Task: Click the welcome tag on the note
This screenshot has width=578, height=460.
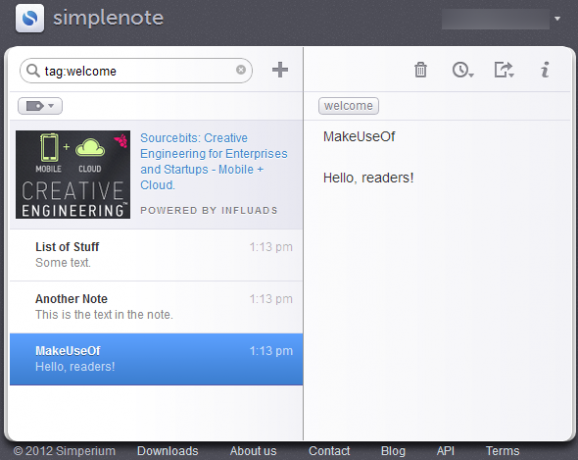Action: (x=348, y=106)
